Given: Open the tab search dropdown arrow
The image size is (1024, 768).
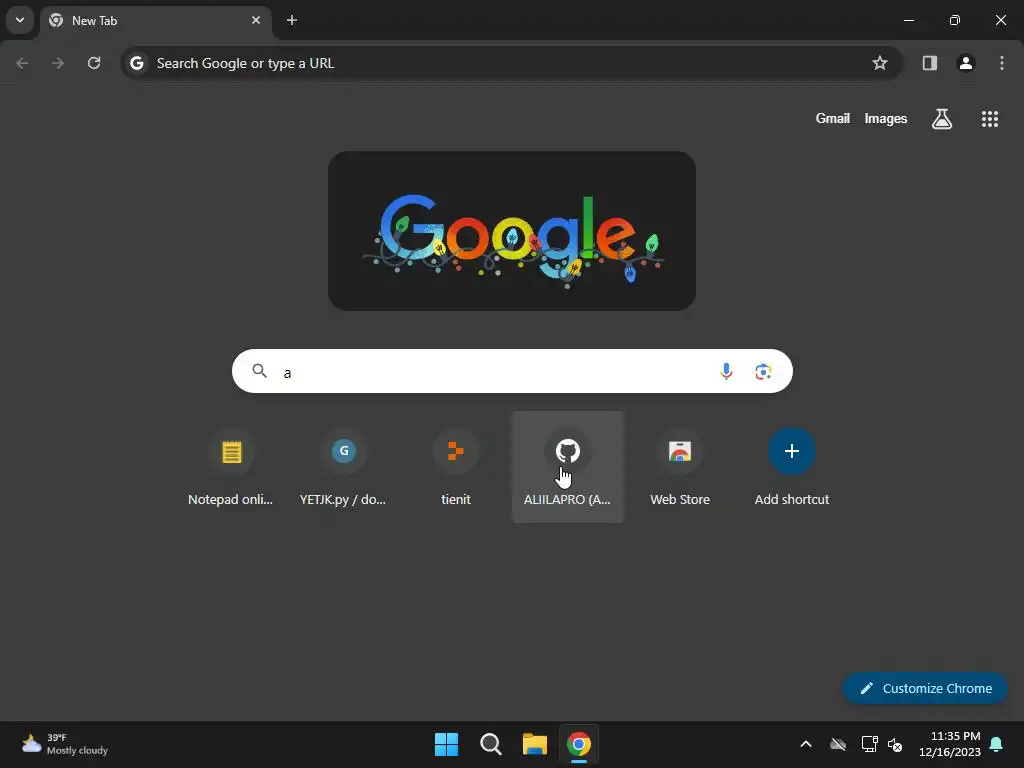Looking at the screenshot, I should click(20, 20).
